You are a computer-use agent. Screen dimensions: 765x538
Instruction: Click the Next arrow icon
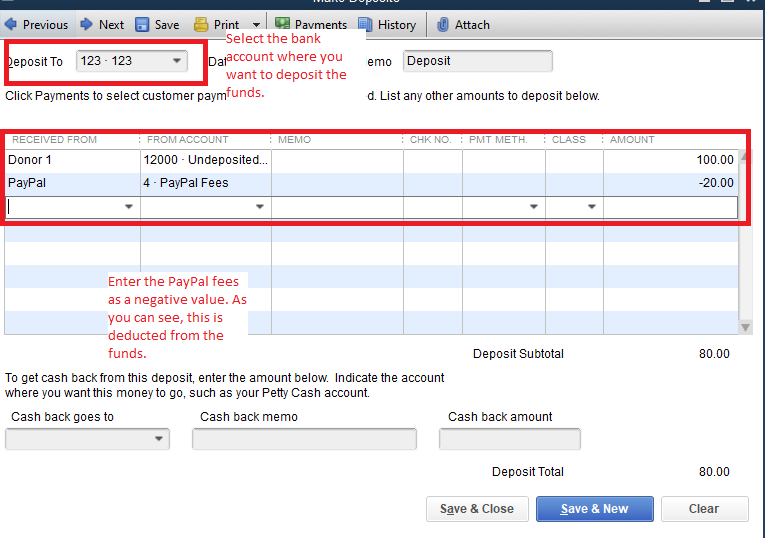tap(86, 24)
